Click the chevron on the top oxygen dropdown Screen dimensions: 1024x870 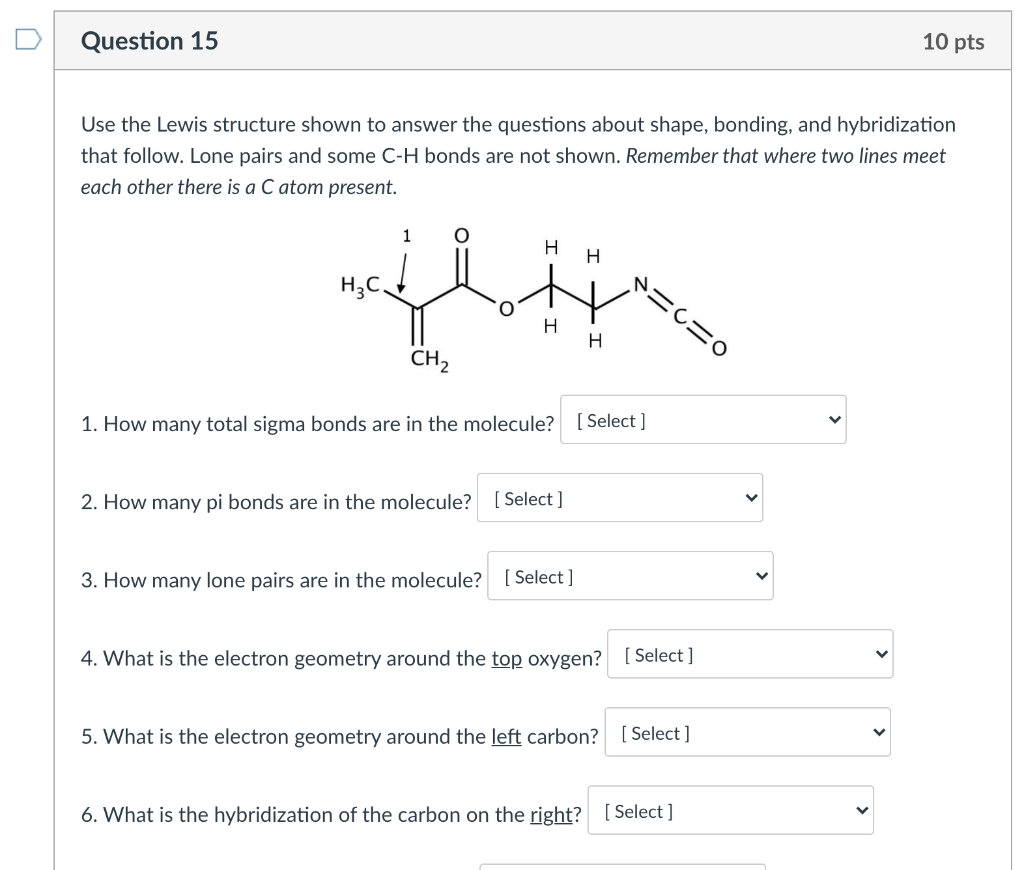(x=880, y=653)
